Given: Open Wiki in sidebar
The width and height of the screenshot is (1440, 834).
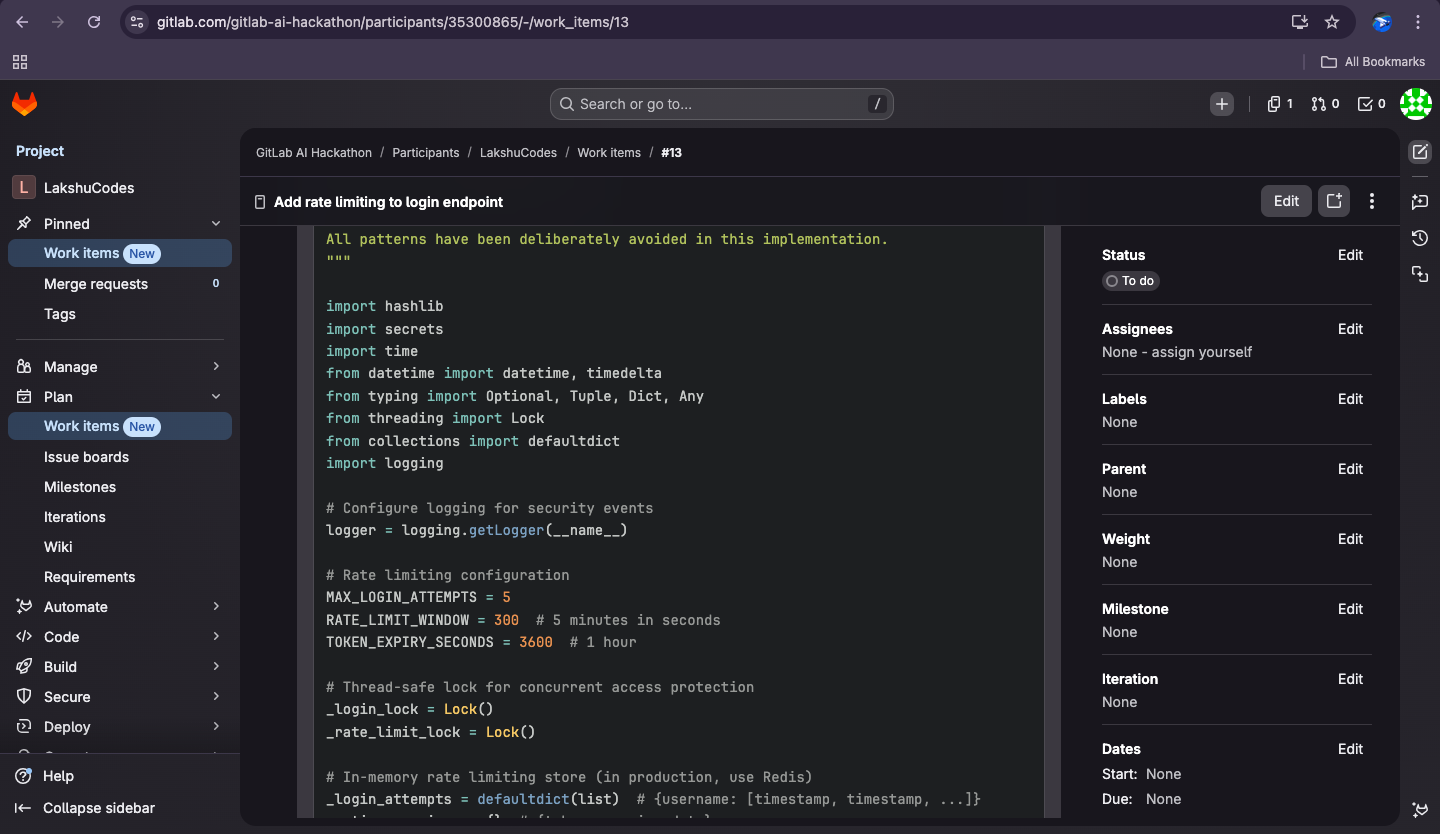Looking at the screenshot, I should click(x=120, y=547).
